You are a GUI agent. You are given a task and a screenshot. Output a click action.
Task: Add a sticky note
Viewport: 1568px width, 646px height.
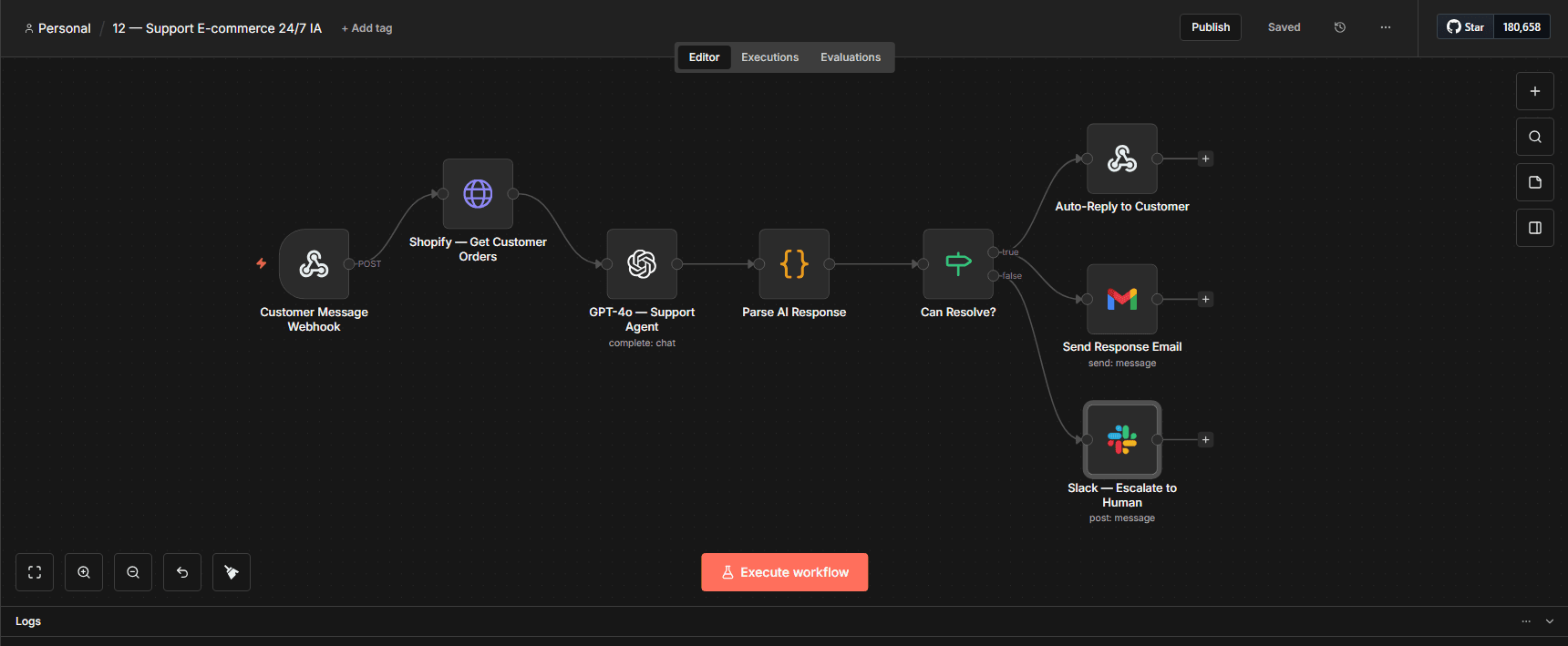(1535, 182)
